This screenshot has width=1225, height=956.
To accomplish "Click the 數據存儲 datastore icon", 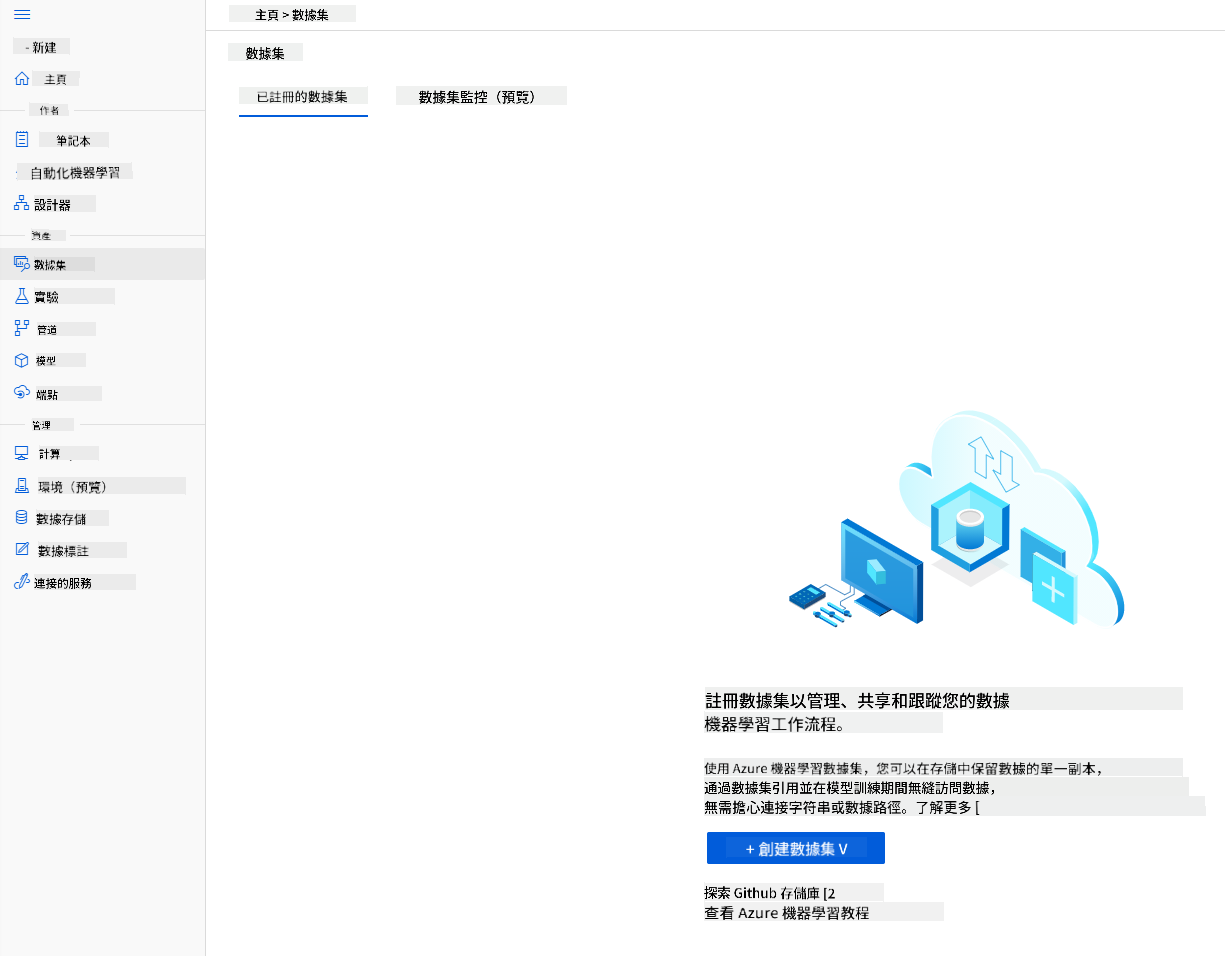I will pos(22,518).
